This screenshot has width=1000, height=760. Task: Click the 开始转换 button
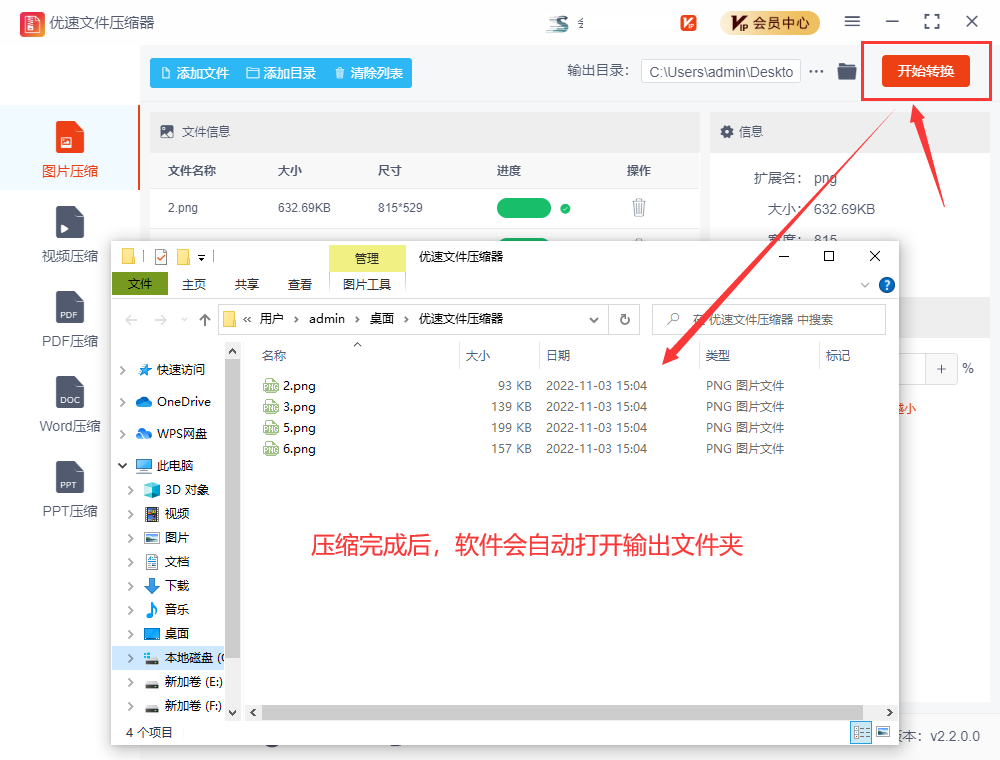[925, 71]
